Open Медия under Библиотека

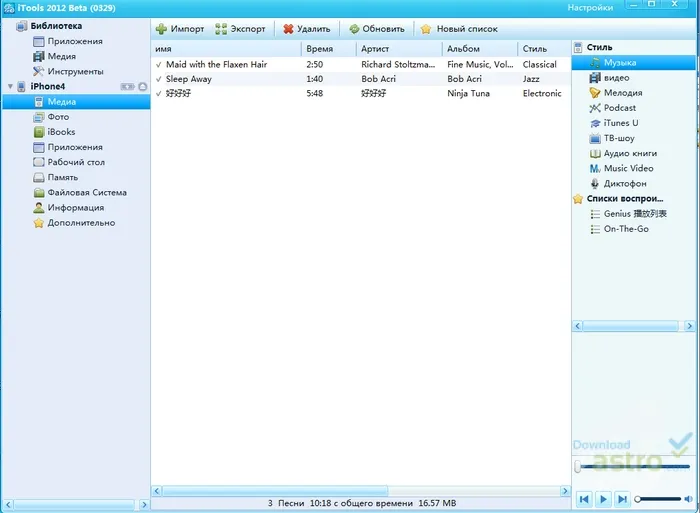click(54, 56)
